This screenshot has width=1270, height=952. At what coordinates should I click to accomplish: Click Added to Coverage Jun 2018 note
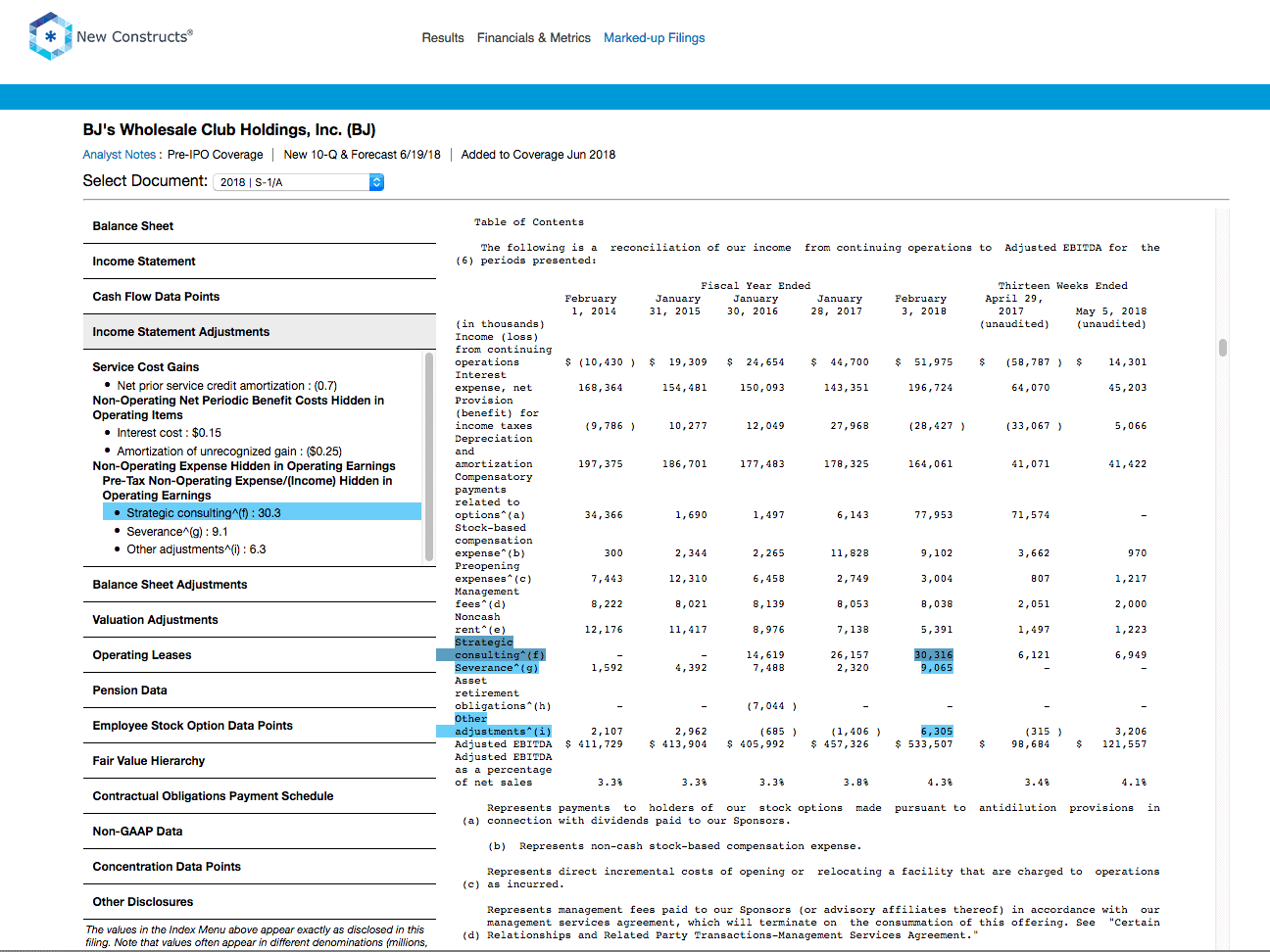point(538,155)
